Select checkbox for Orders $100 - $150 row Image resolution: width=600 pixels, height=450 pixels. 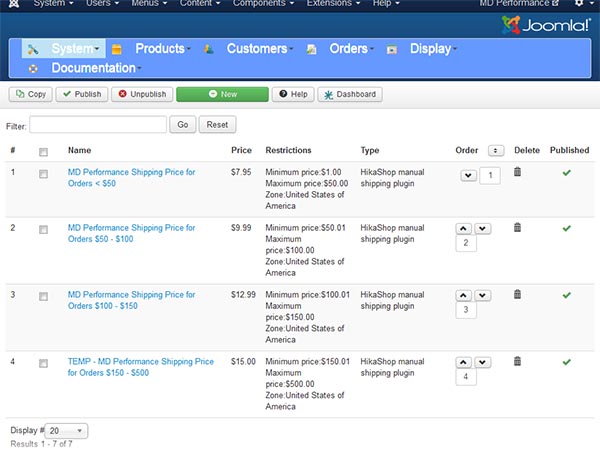(x=44, y=297)
